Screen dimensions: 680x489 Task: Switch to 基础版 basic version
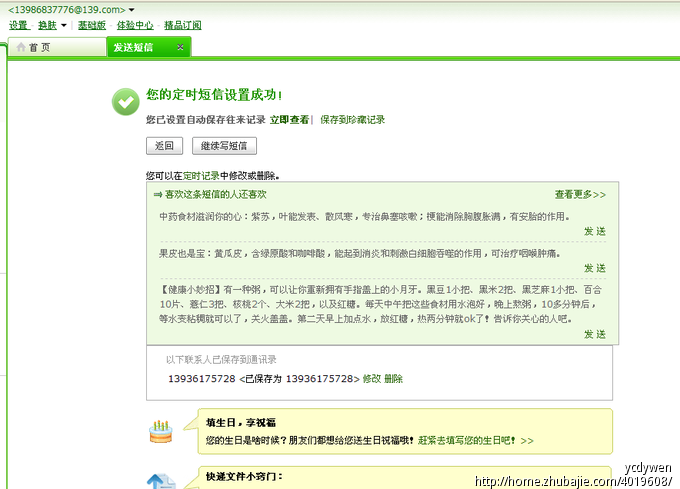[x=92, y=25]
